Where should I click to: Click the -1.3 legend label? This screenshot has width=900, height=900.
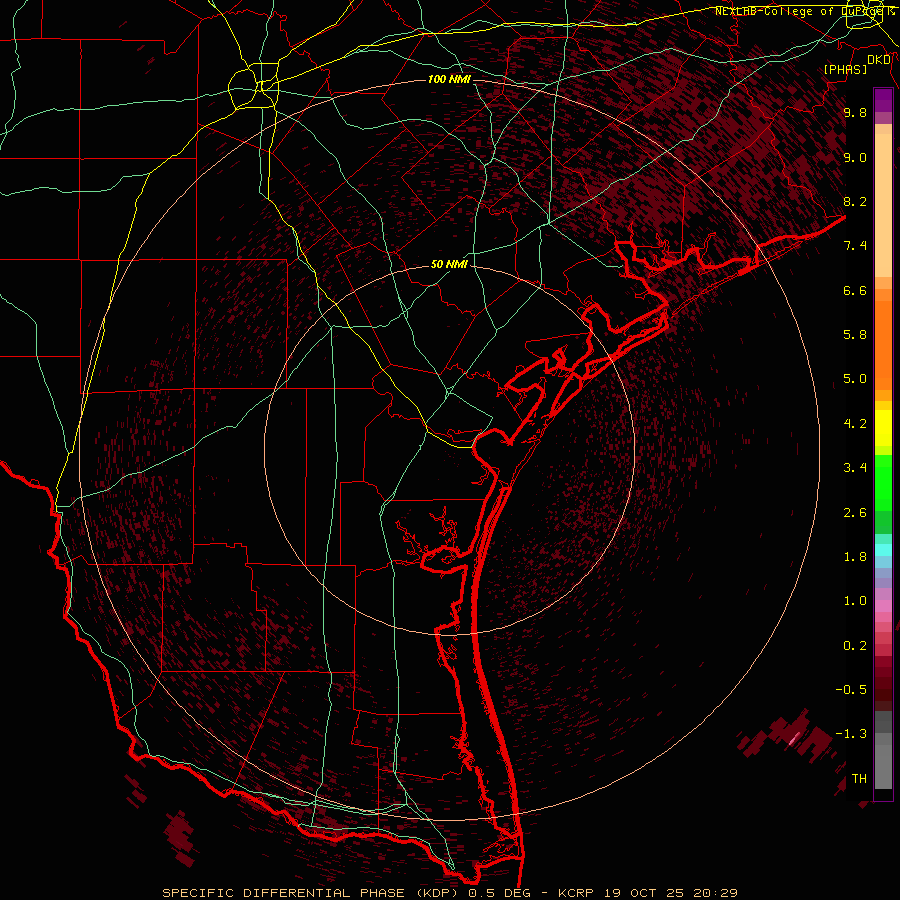click(851, 734)
